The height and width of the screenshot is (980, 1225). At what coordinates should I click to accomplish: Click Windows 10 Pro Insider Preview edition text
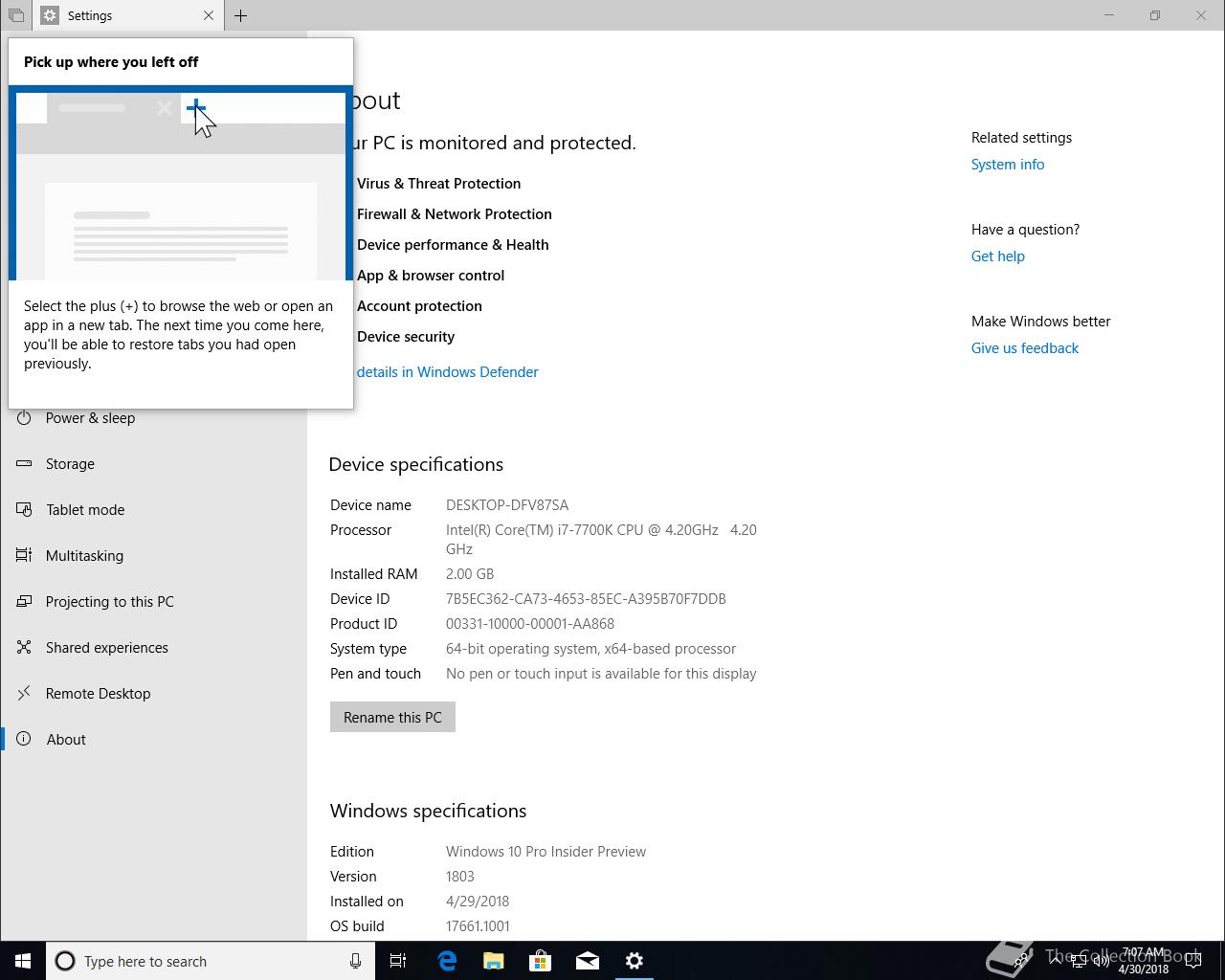(546, 851)
